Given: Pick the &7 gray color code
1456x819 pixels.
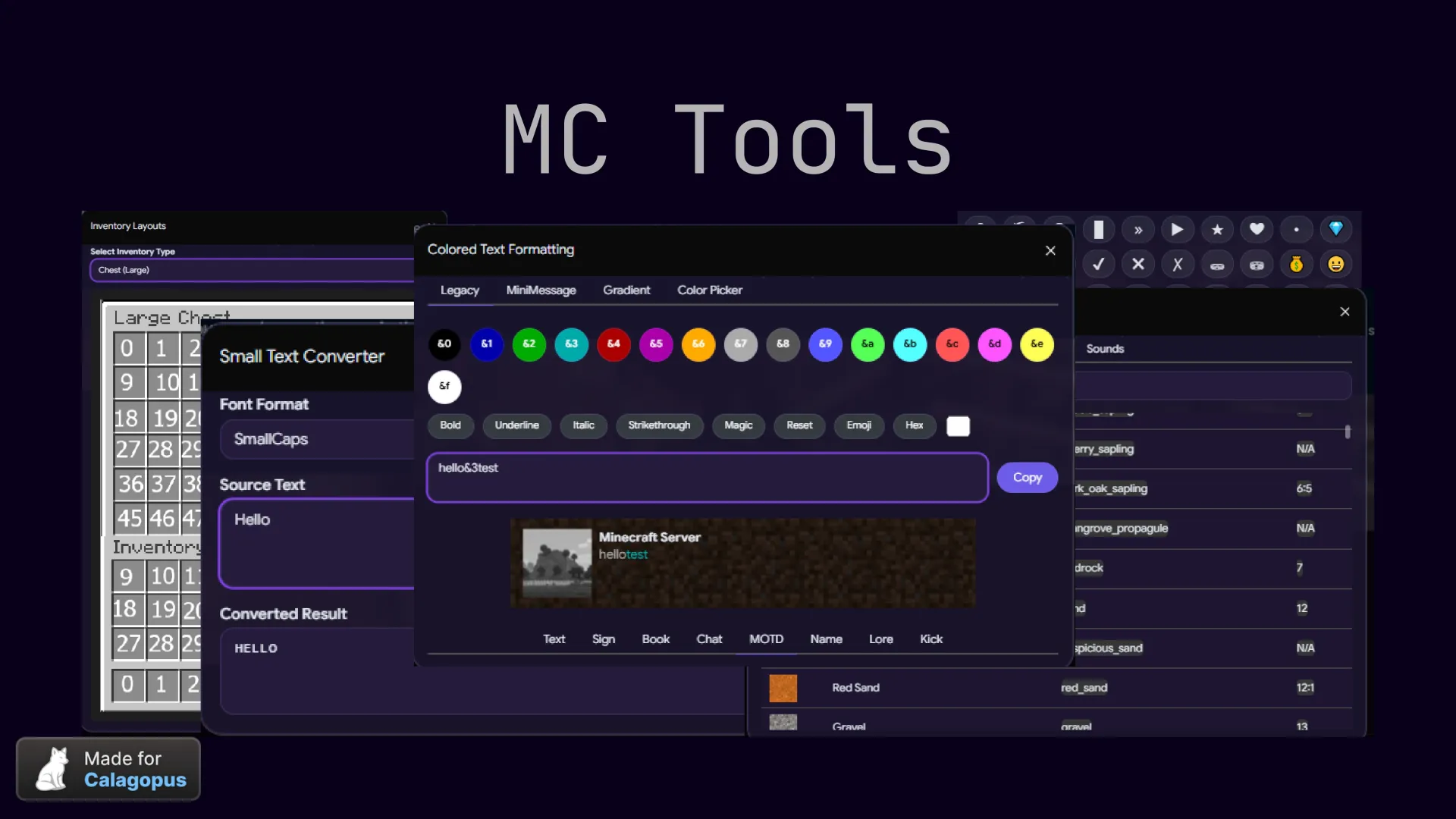Looking at the screenshot, I should (x=741, y=344).
